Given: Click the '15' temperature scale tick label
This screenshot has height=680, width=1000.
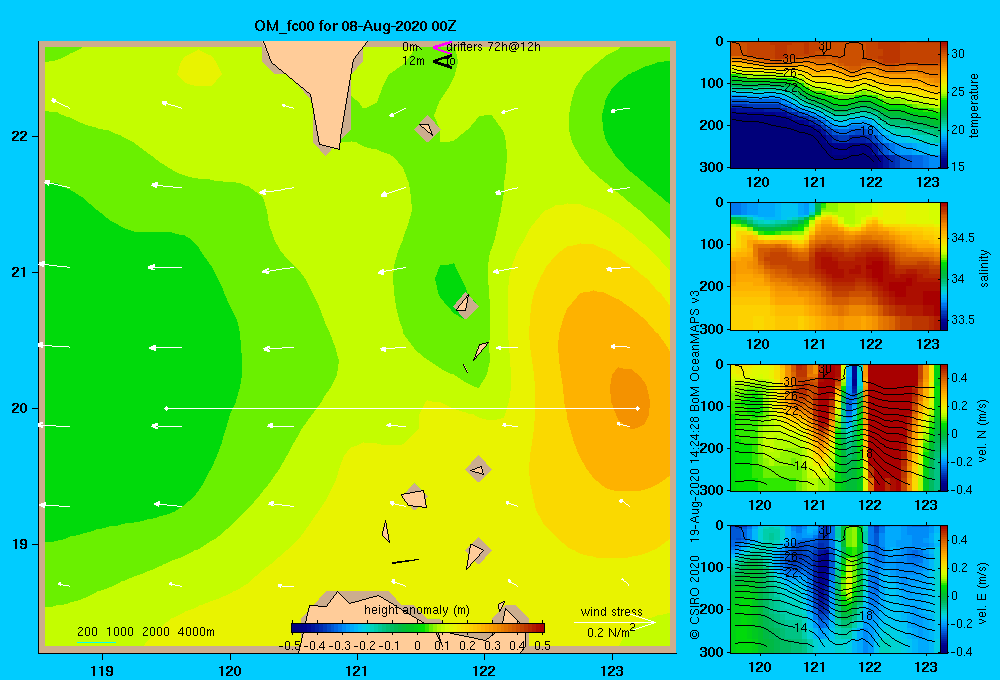Looking at the screenshot, I should (x=957, y=166).
